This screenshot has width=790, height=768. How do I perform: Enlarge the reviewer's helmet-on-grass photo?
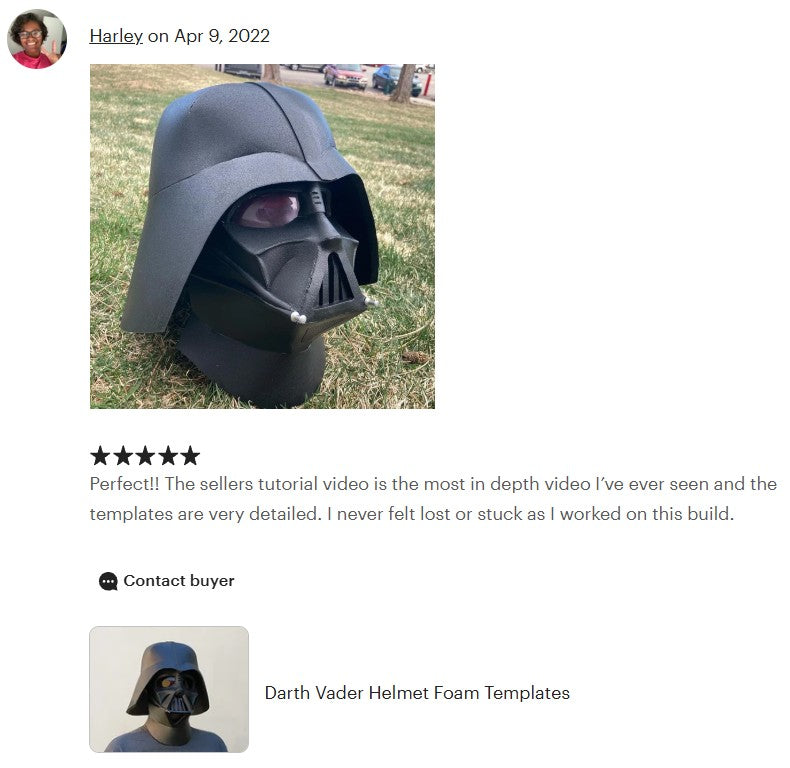tap(262, 236)
